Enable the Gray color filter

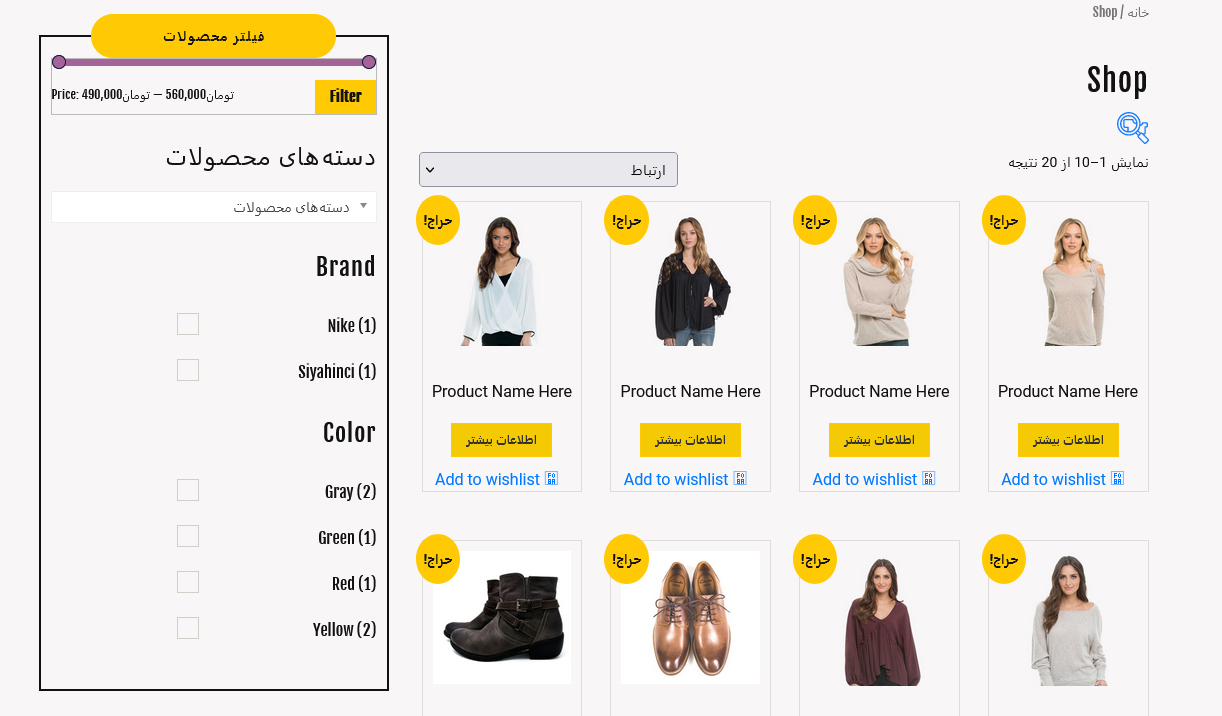pos(188,490)
